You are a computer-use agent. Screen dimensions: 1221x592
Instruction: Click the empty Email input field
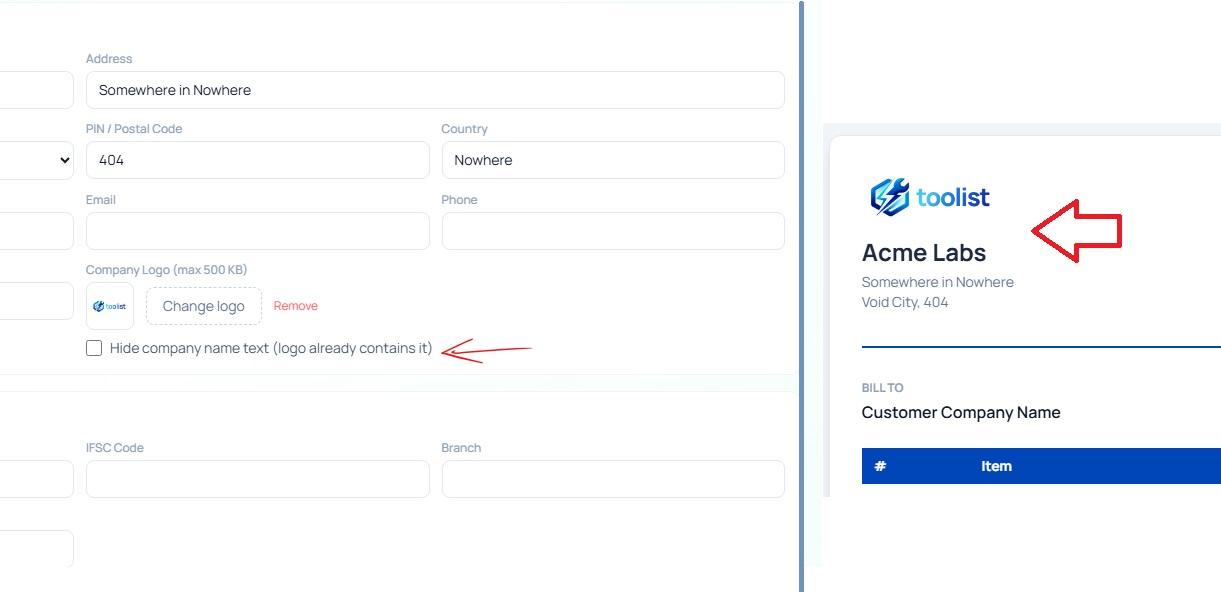(x=257, y=231)
